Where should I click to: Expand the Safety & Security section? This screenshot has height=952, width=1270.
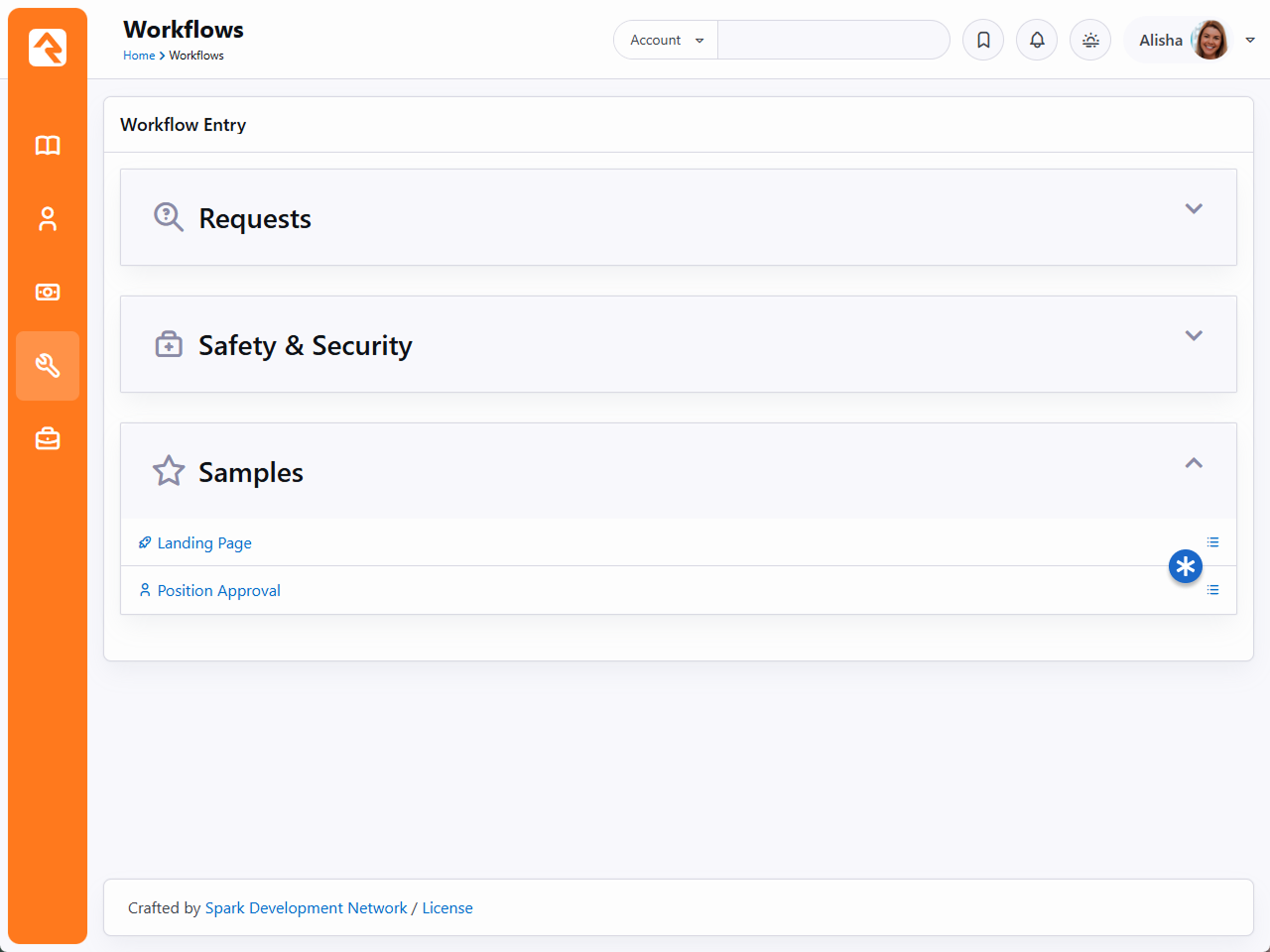(1194, 336)
